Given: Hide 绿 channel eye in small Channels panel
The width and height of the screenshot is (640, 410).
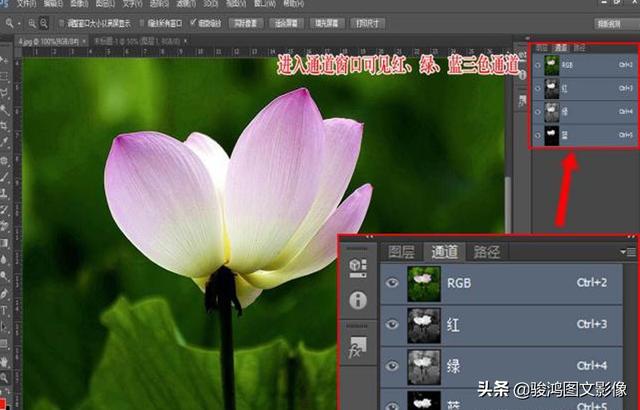Looking at the screenshot, I should pyautogui.click(x=538, y=112).
